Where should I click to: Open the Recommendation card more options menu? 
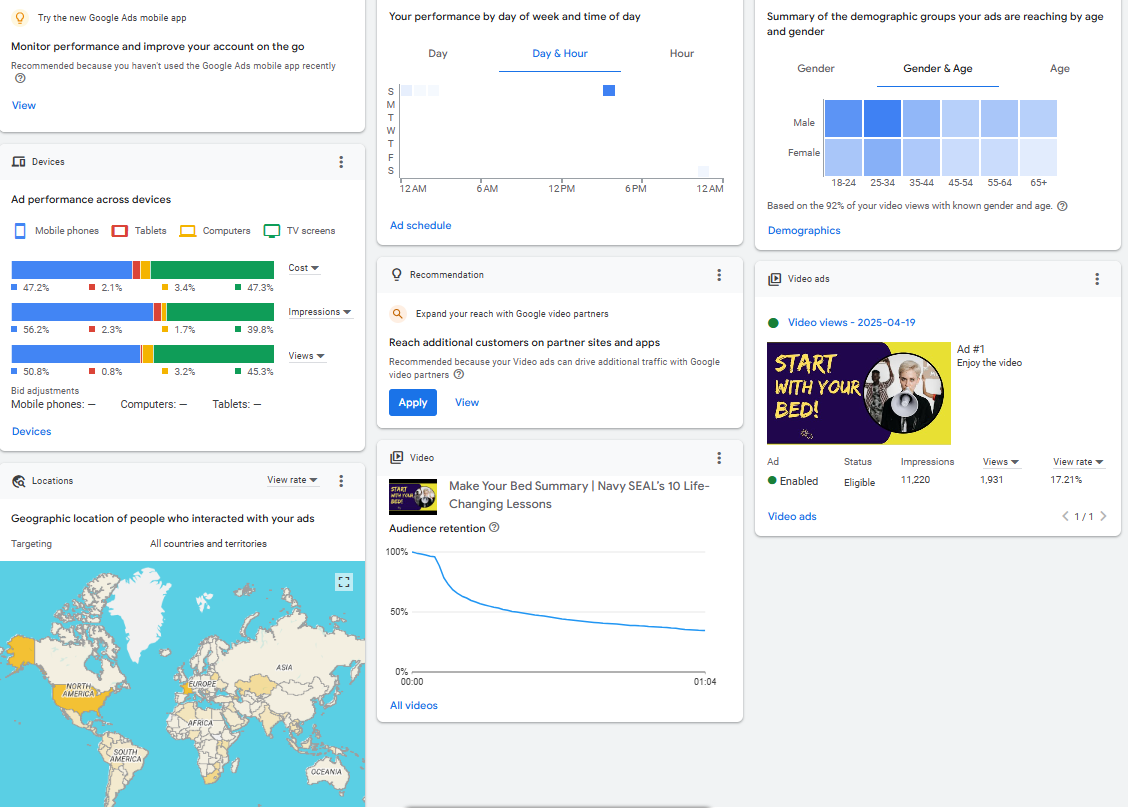[x=719, y=275]
